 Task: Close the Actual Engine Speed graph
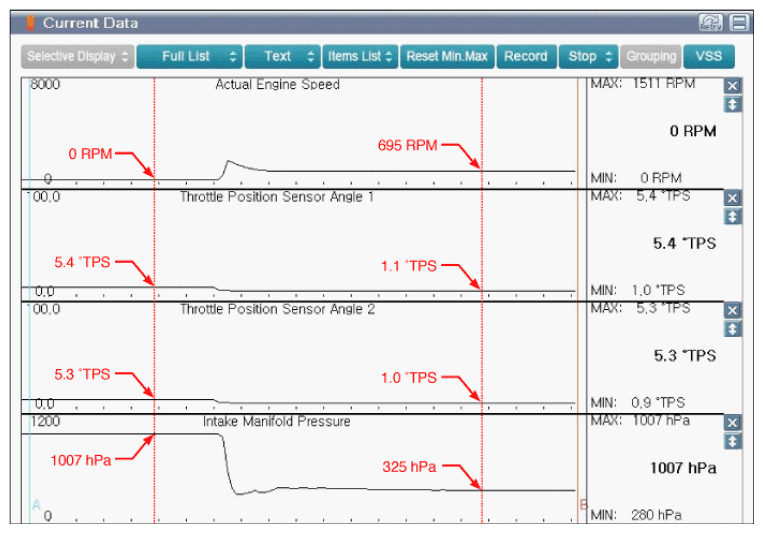pyautogui.click(x=732, y=86)
